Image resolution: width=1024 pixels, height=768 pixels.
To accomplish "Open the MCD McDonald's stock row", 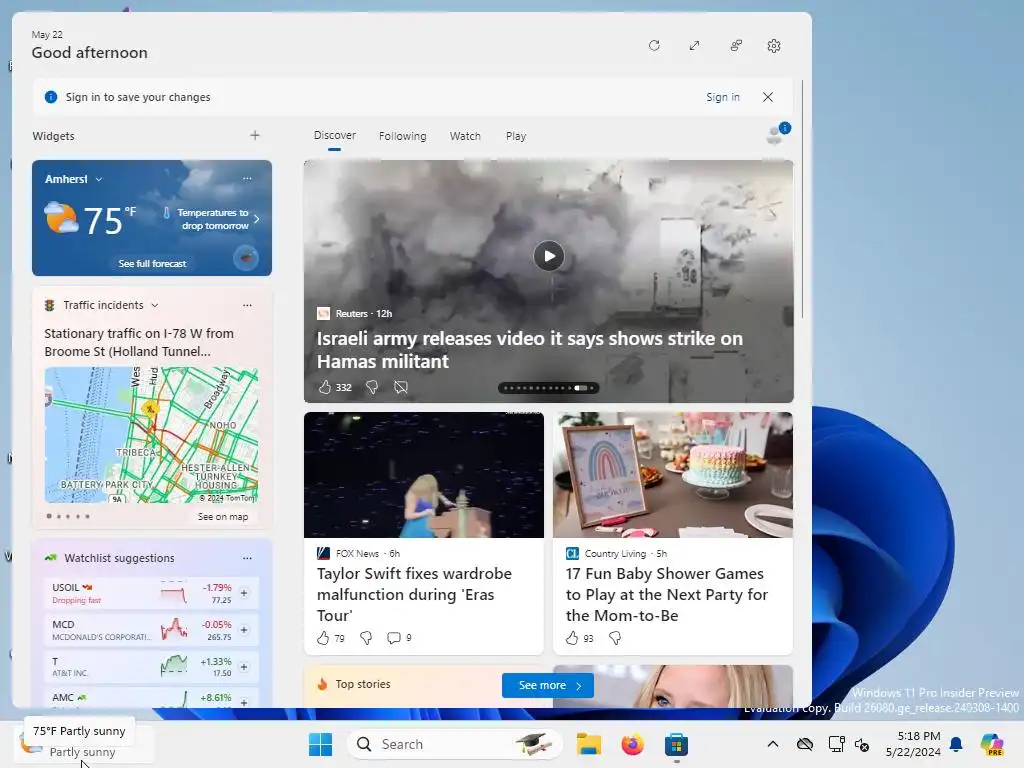I will point(152,630).
